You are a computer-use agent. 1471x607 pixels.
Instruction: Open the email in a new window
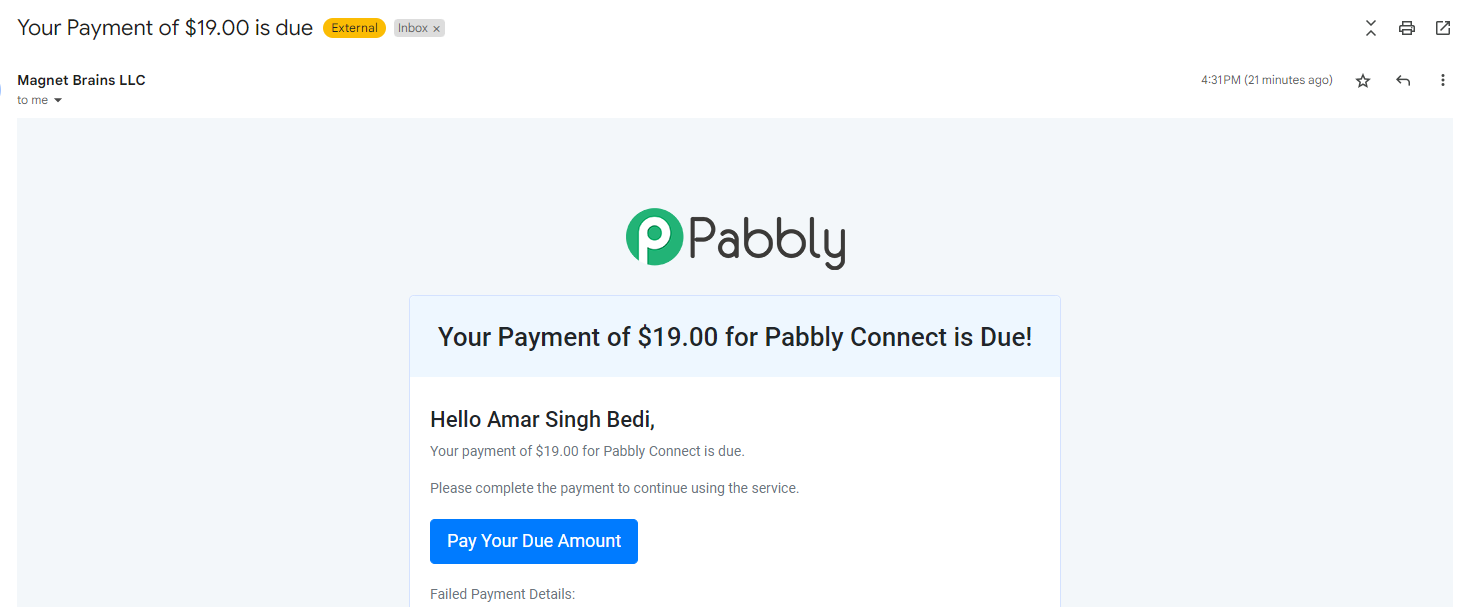pyautogui.click(x=1443, y=28)
